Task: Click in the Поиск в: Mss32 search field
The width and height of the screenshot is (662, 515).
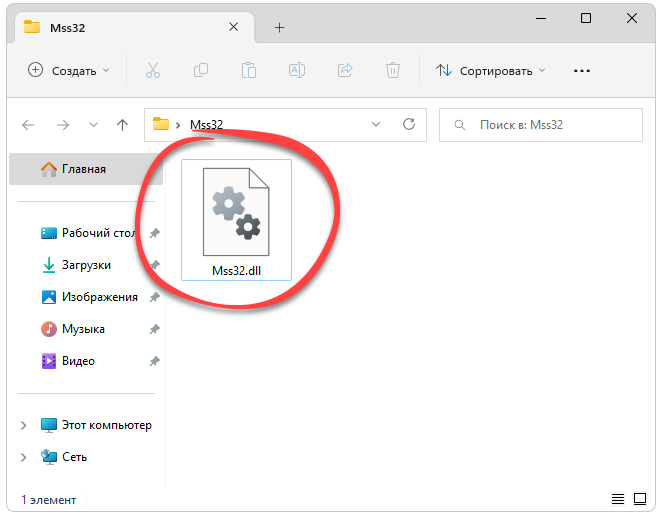Action: coord(541,125)
